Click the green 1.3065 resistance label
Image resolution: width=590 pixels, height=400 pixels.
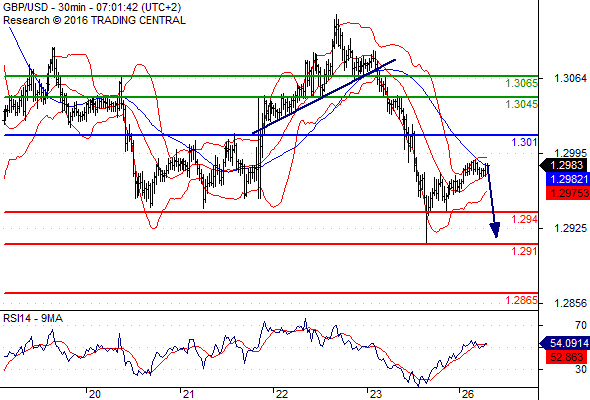pyautogui.click(x=521, y=83)
